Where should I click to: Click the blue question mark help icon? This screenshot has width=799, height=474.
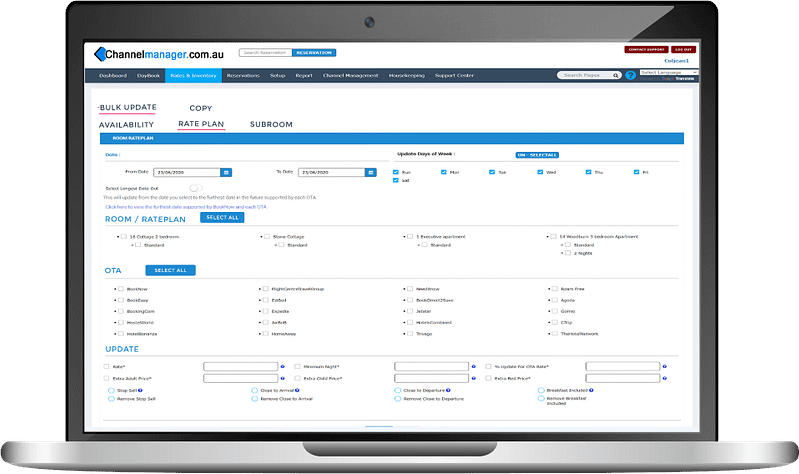(630, 75)
